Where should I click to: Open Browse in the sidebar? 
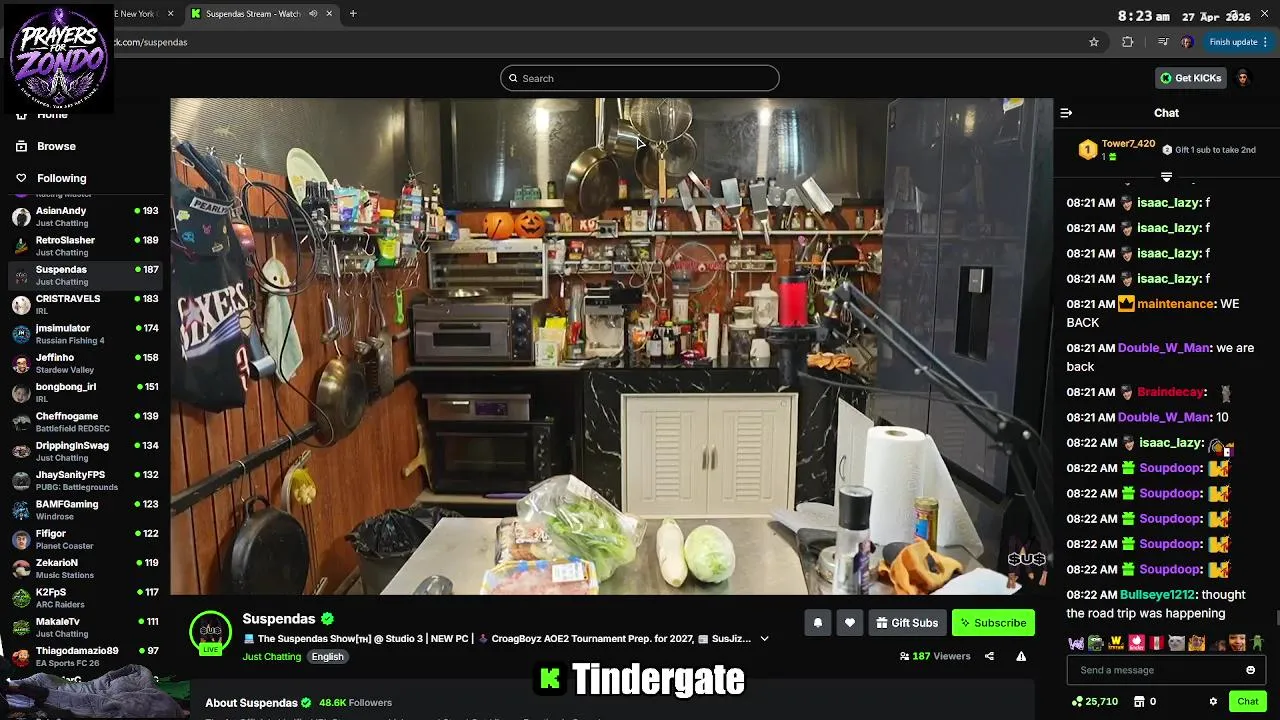pyautogui.click(x=56, y=146)
